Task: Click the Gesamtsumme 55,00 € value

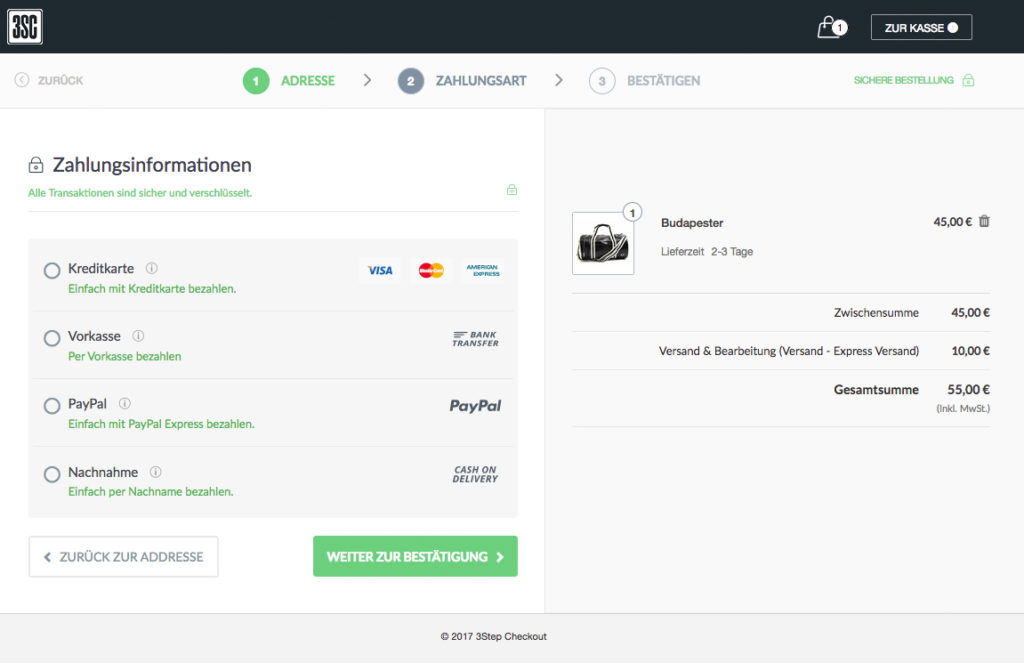Action: click(x=968, y=390)
